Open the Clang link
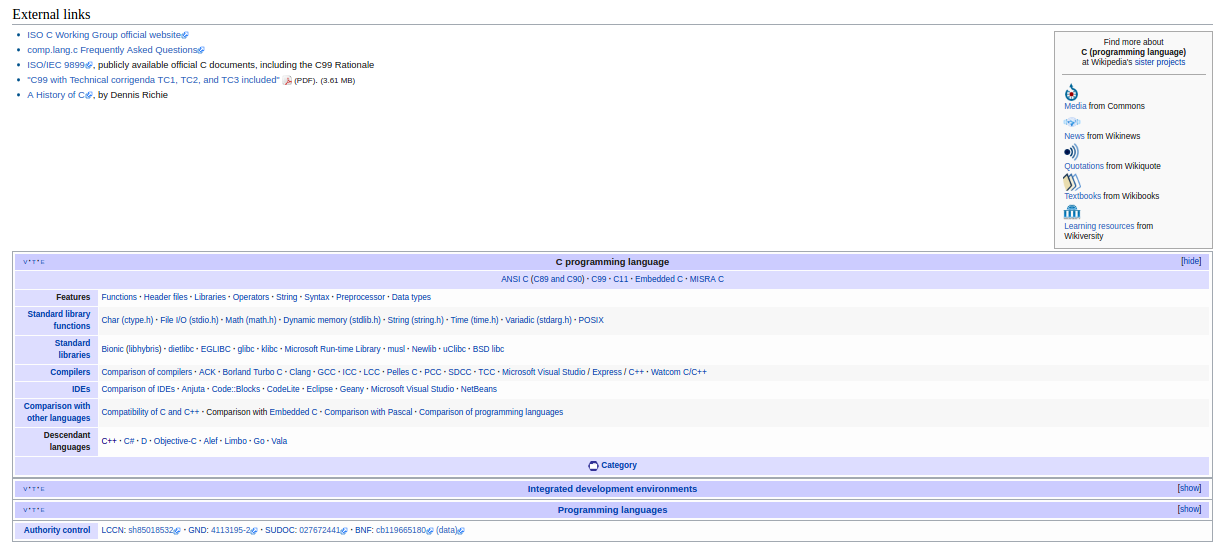The height and width of the screenshot is (552, 1225). 300,372
